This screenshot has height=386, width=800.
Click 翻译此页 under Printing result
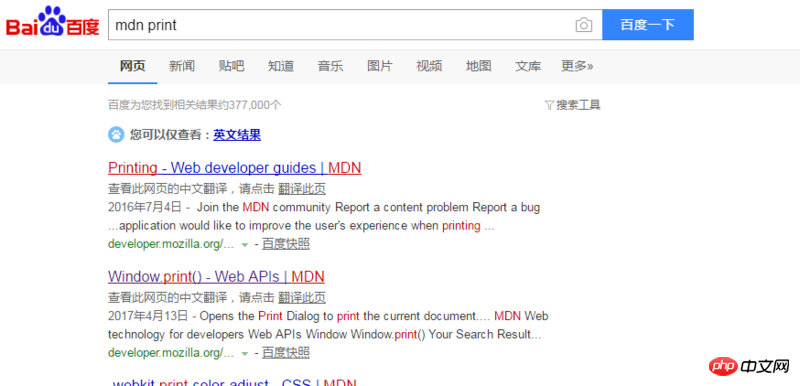coord(302,189)
